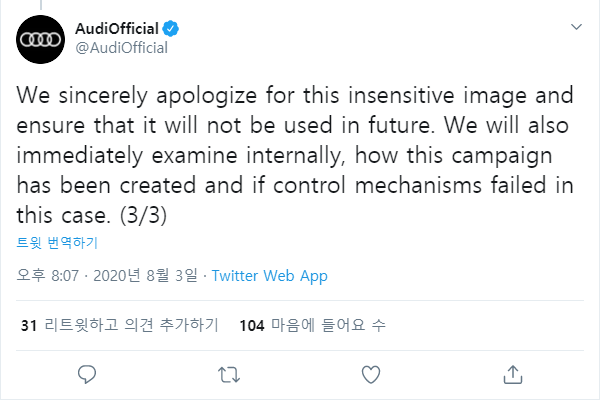Click the 트윗 번역하기 translate link
Screen dimensions: 600x400
tap(57, 243)
